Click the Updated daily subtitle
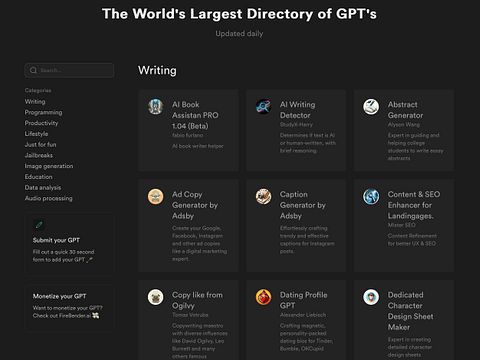The width and height of the screenshot is (480, 360). click(239, 33)
